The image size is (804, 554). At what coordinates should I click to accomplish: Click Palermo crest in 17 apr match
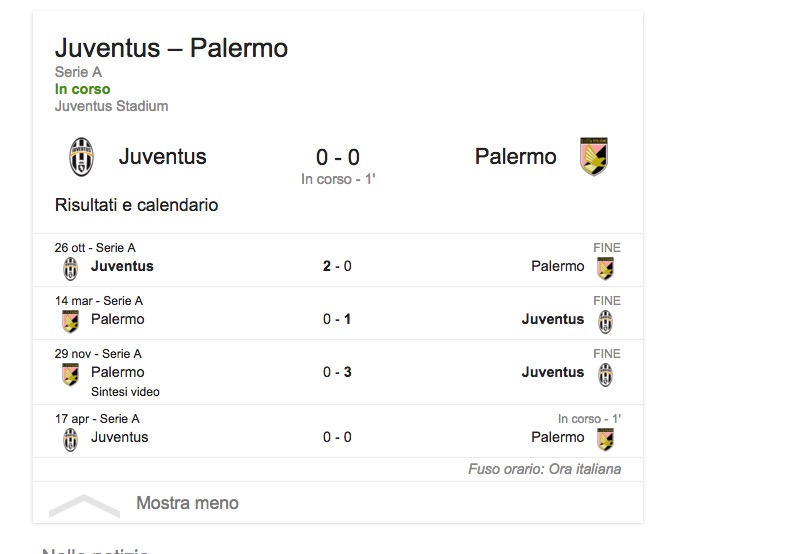tap(605, 439)
